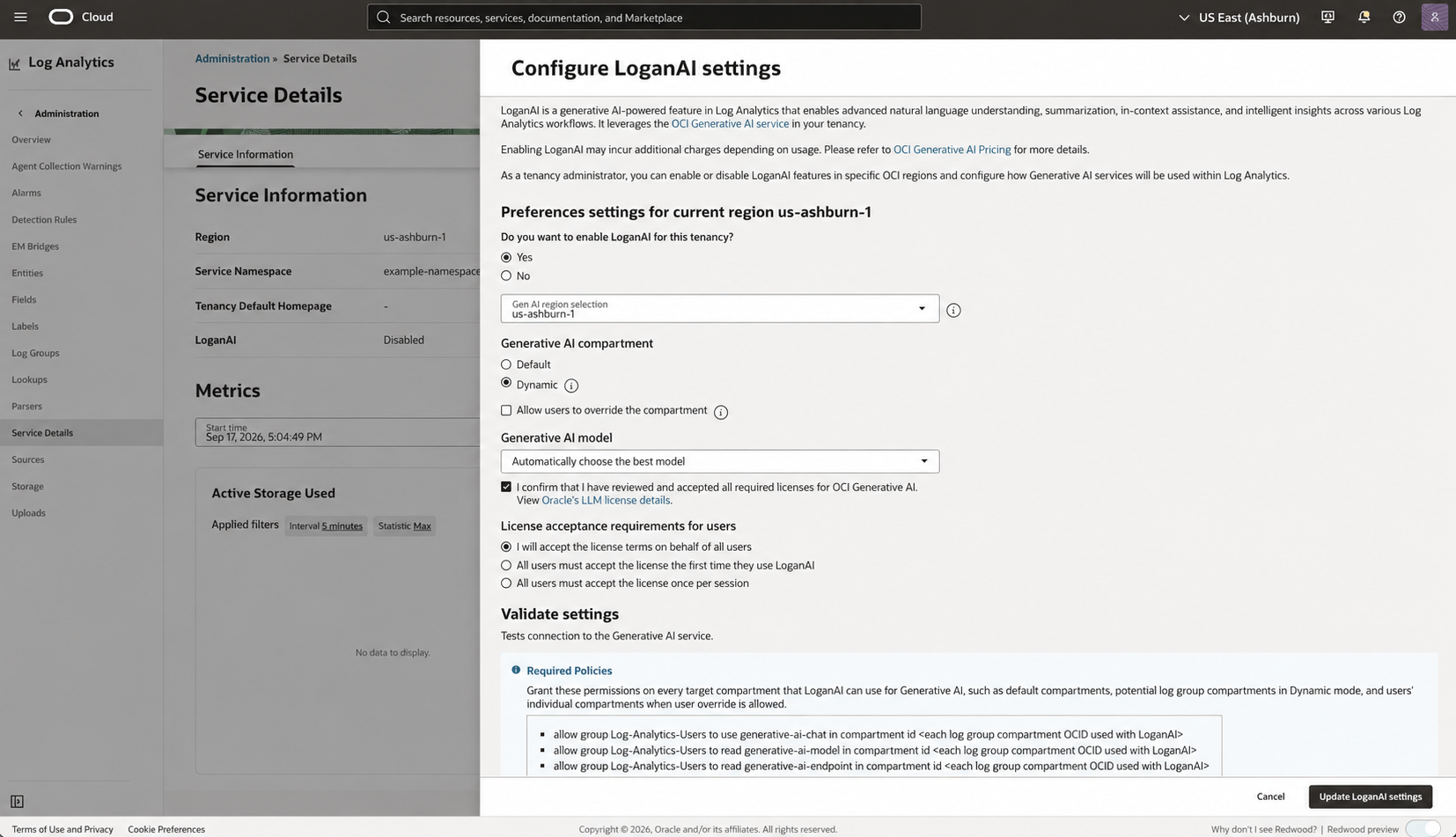This screenshot has height=837, width=1456.
Task: Click the Administration sidebar heading
Action: [x=67, y=114]
